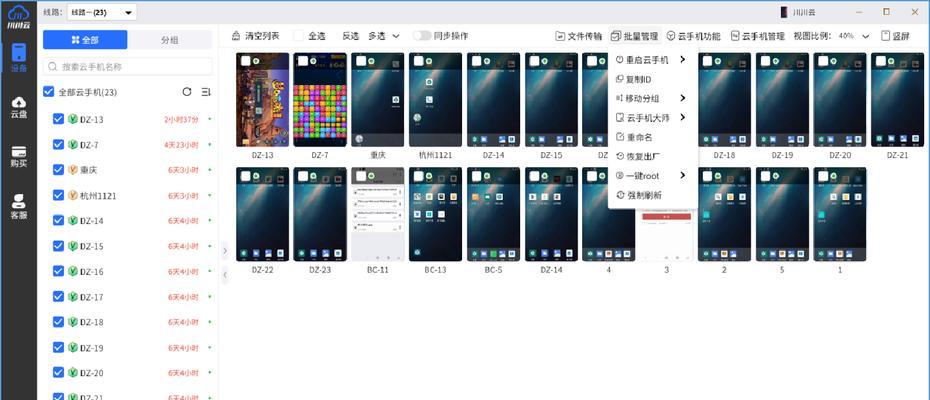The width and height of the screenshot is (930, 400).
Task: Click the list sort icon beside refresh
Action: coord(206,92)
